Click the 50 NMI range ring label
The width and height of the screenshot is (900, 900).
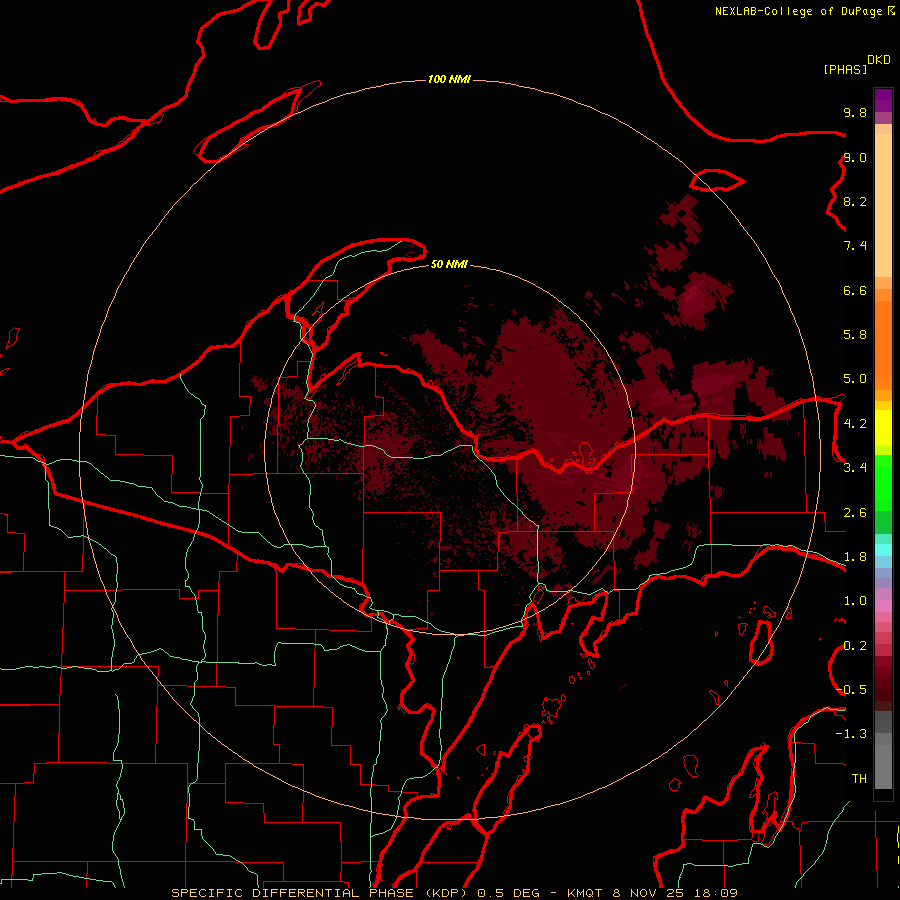pos(449,264)
